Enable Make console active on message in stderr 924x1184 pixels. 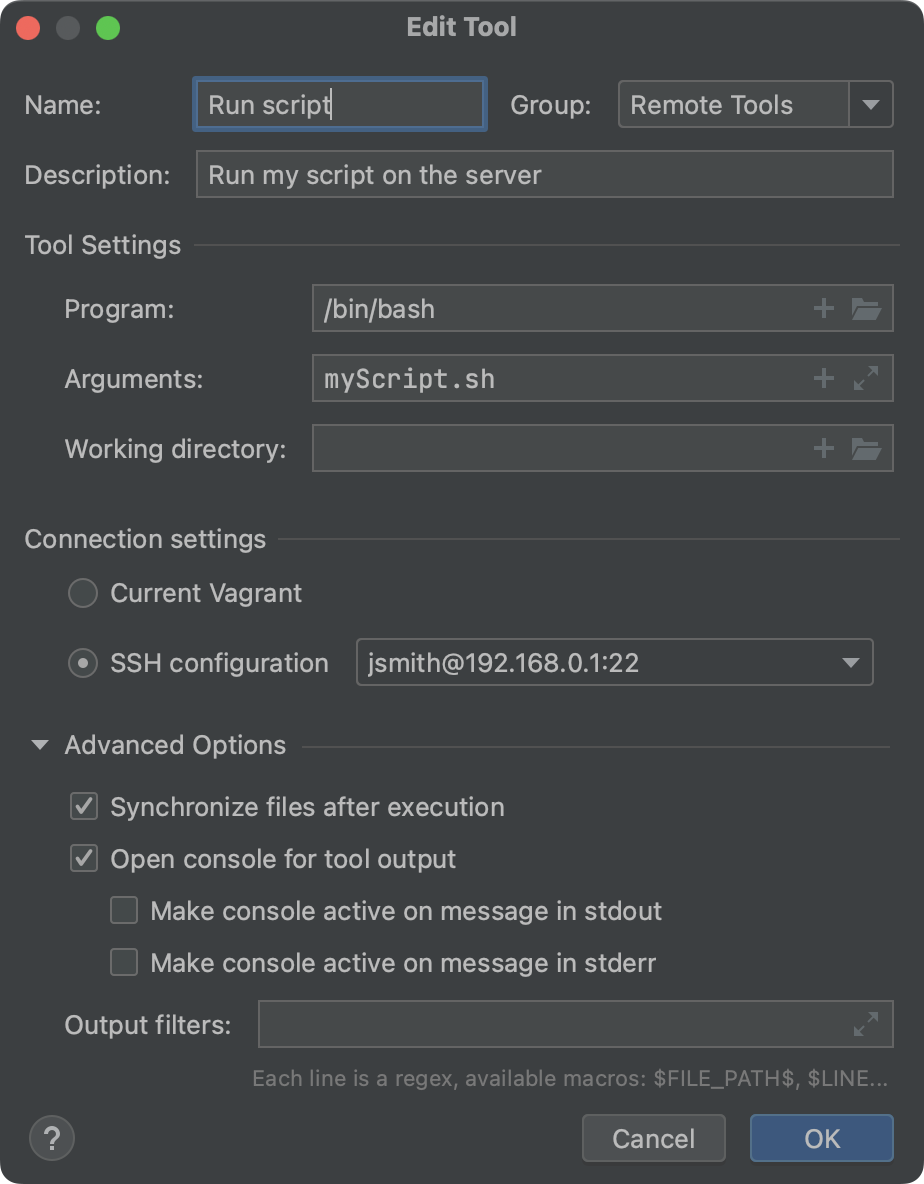123,962
